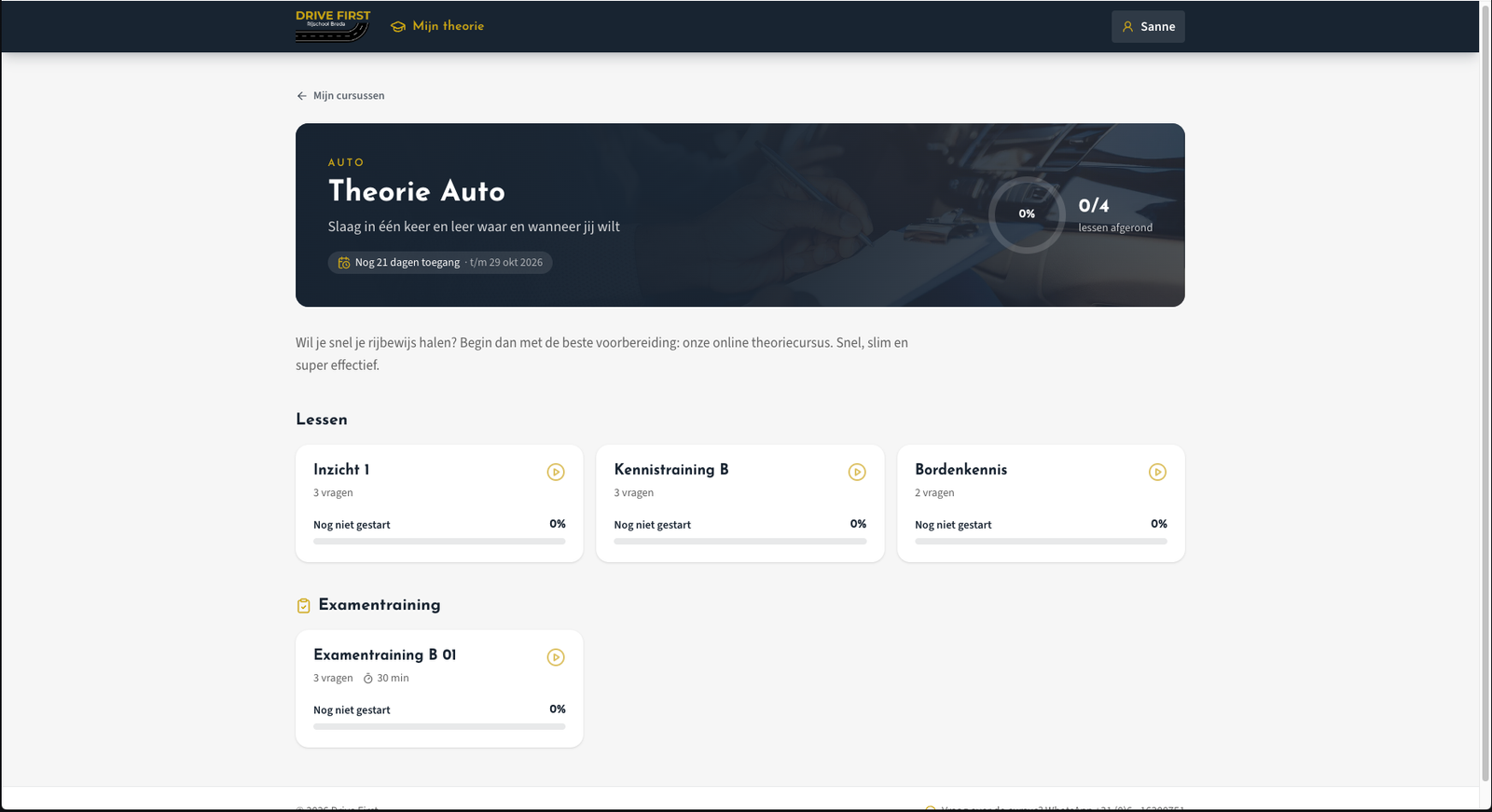The height and width of the screenshot is (812, 1492).
Task: Click the clipboard icon beside Examentraining heading
Action: click(x=303, y=606)
